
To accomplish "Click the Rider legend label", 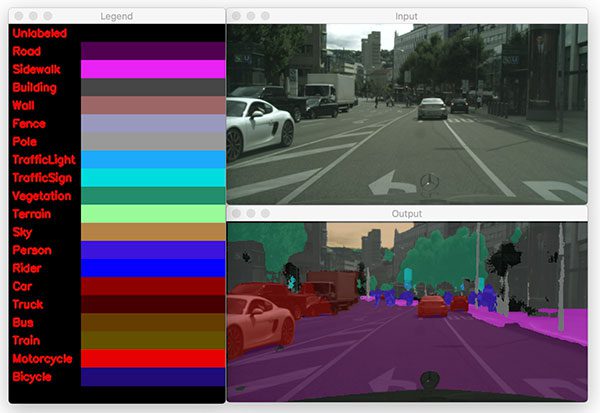I will (27, 268).
